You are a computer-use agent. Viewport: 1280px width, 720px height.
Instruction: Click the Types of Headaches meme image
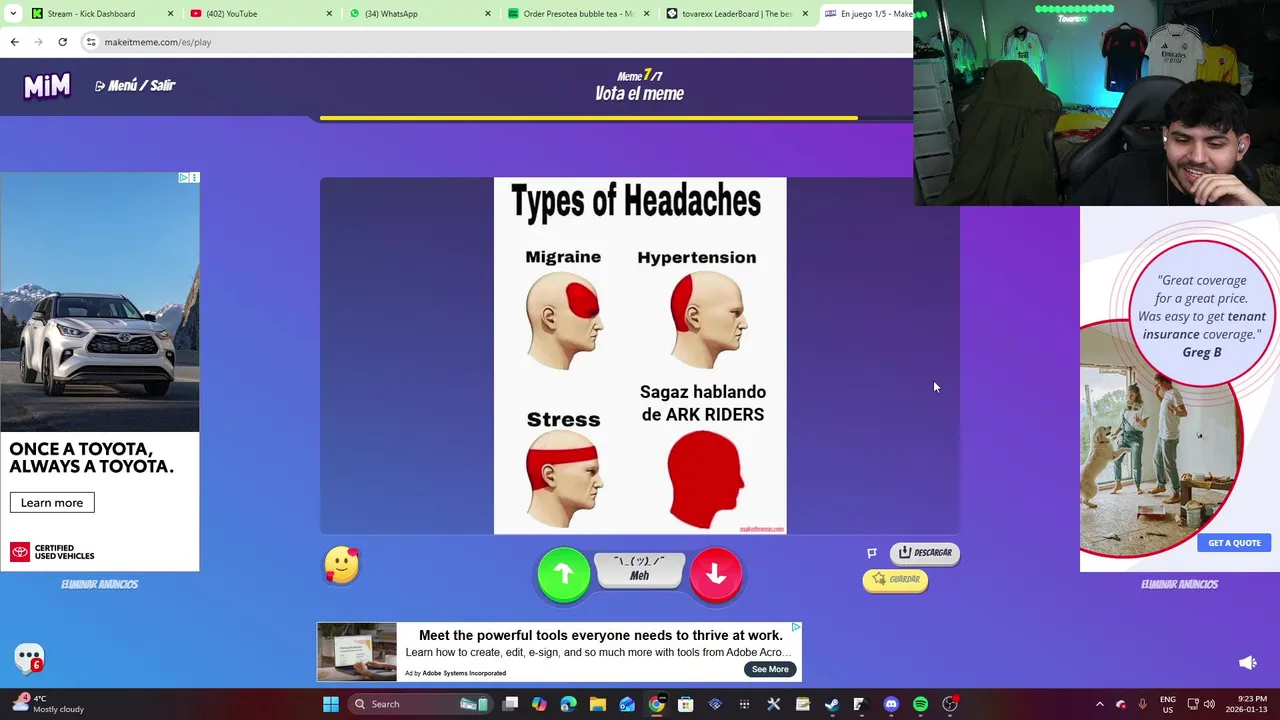(640, 356)
